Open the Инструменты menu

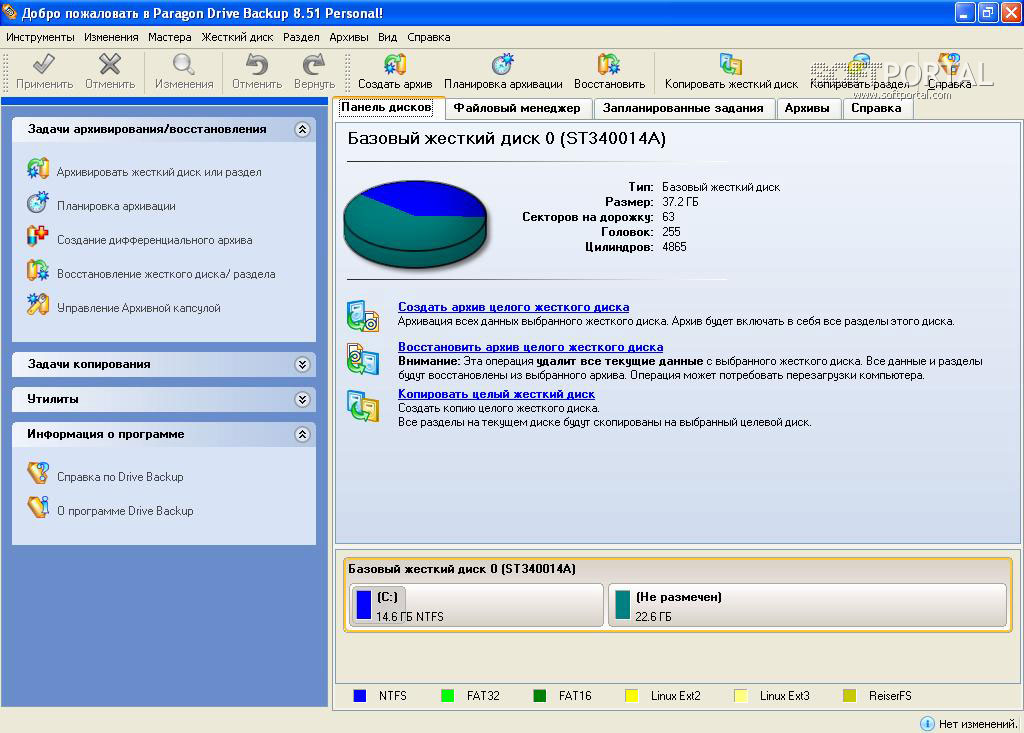pos(40,37)
